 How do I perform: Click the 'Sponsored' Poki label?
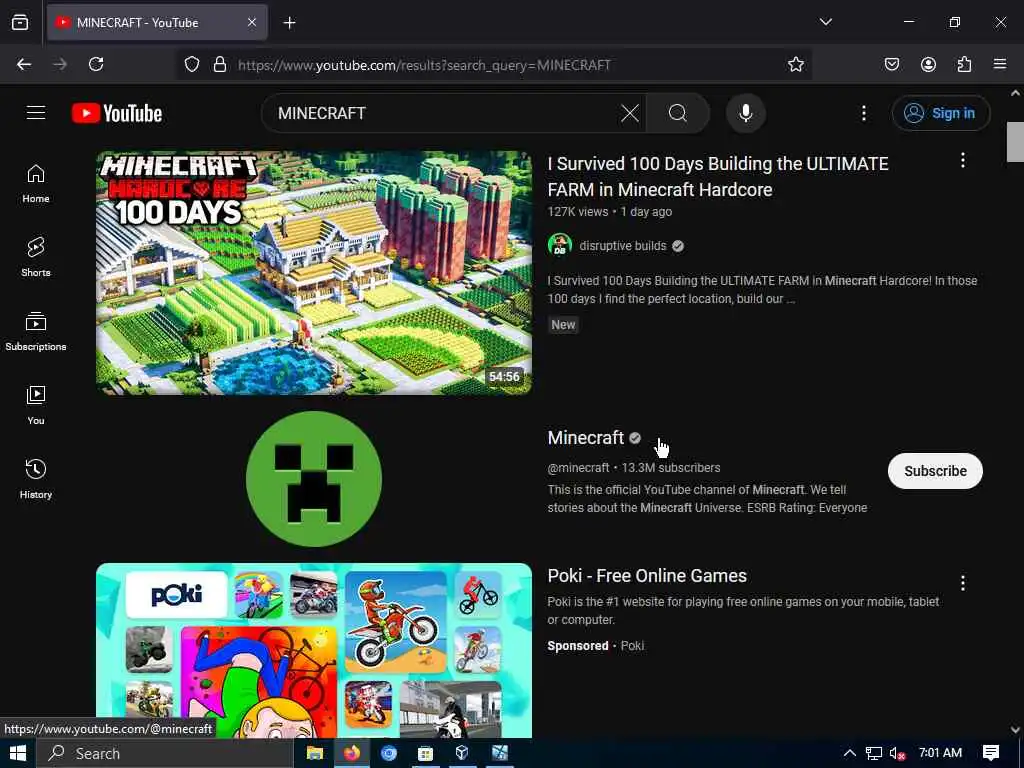(578, 645)
